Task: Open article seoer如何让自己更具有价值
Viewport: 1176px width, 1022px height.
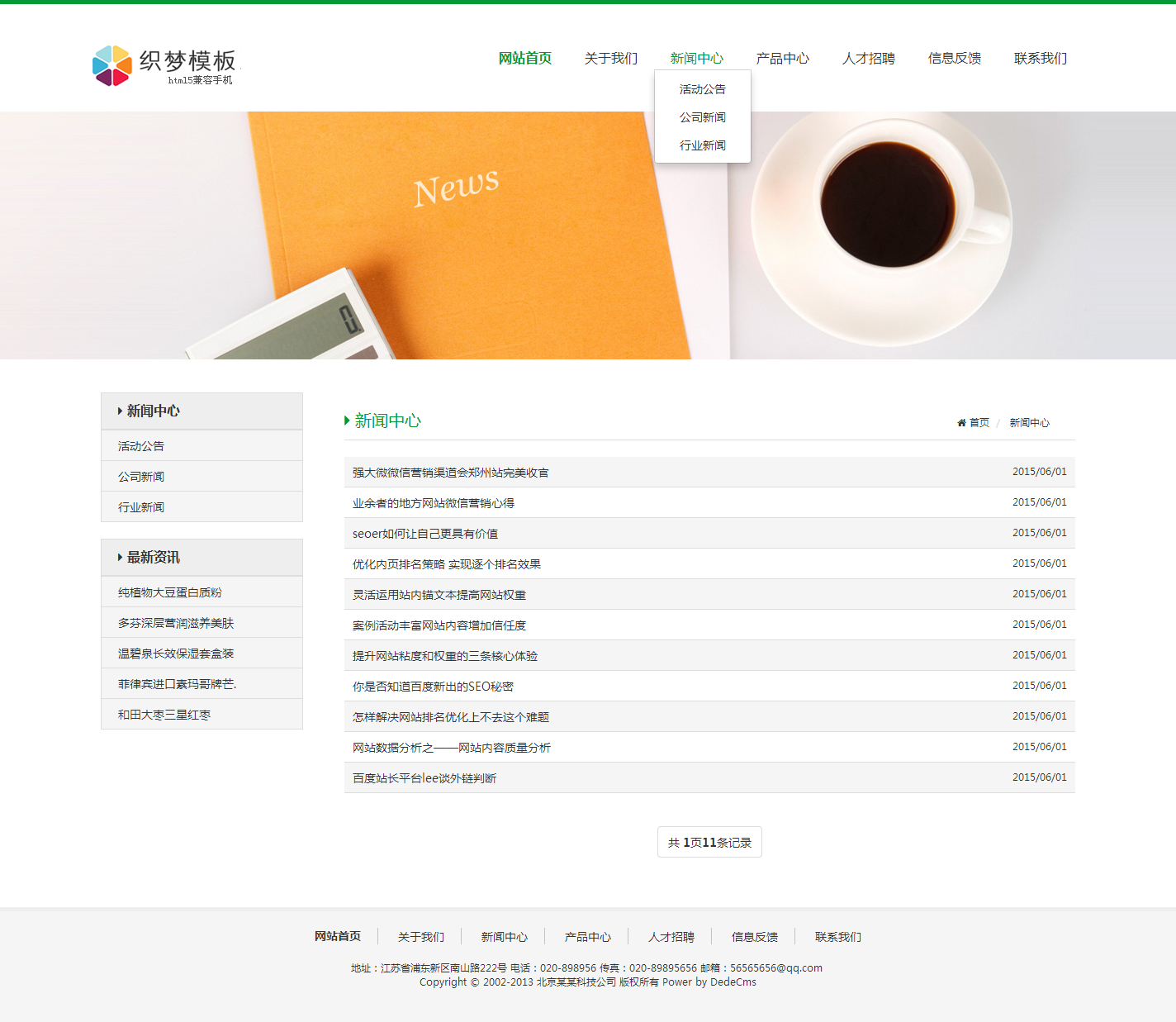Action: coord(424,534)
